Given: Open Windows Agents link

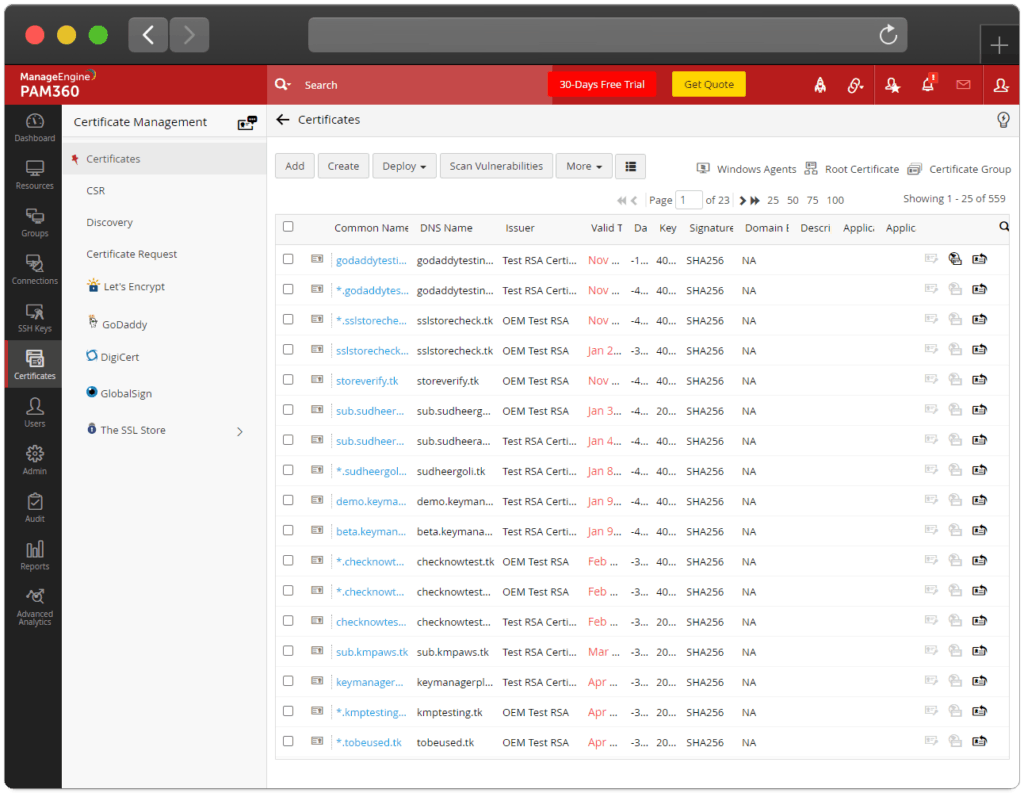Looking at the screenshot, I should tap(746, 169).
